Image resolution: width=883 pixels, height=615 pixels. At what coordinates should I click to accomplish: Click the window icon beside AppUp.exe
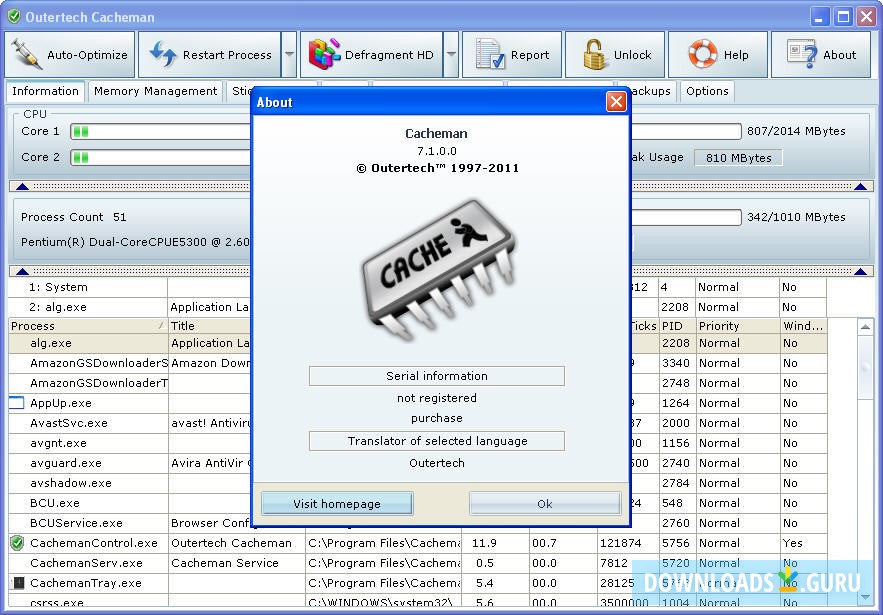tap(17, 403)
